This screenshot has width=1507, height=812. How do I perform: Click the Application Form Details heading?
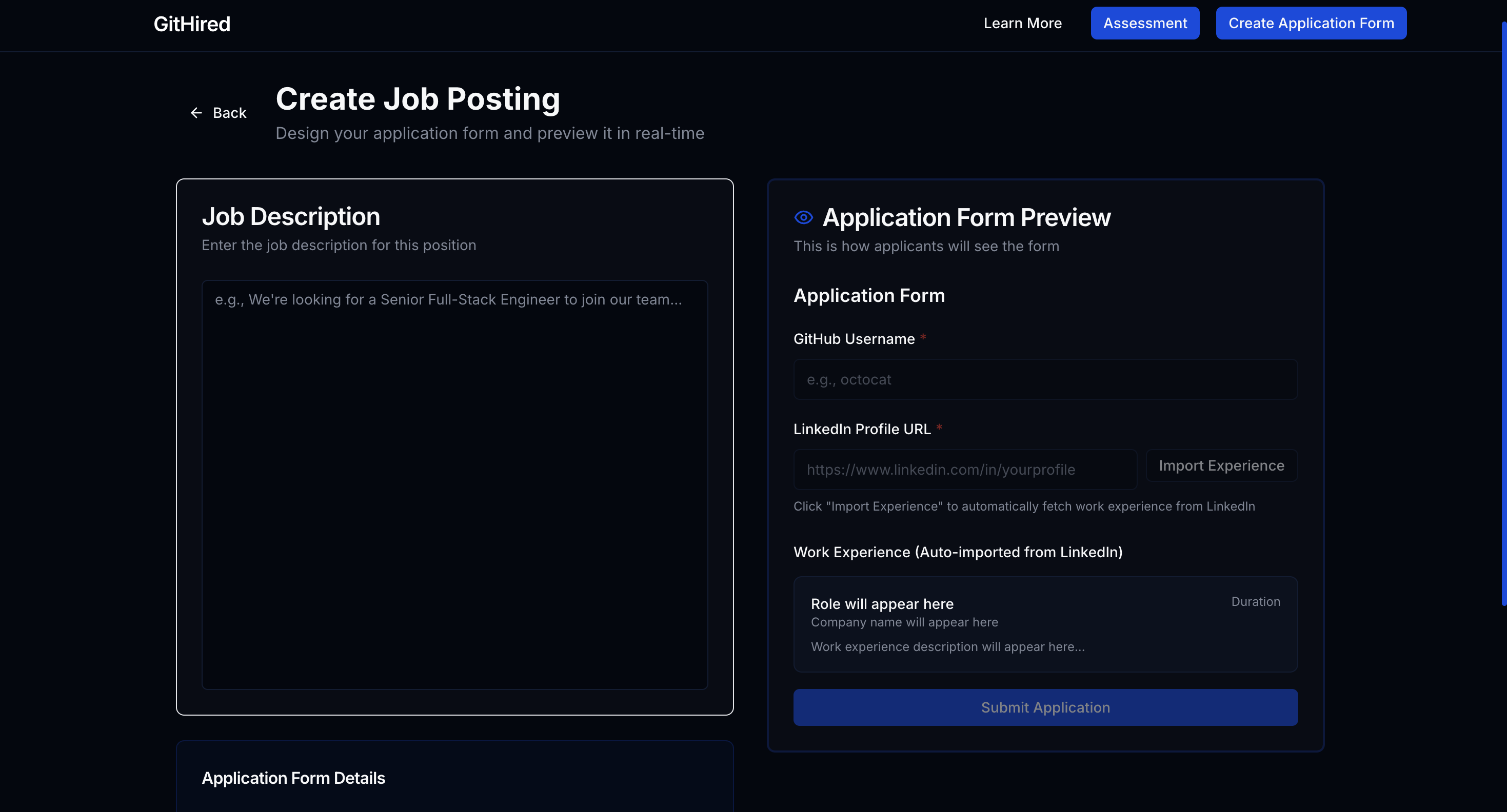(293, 778)
